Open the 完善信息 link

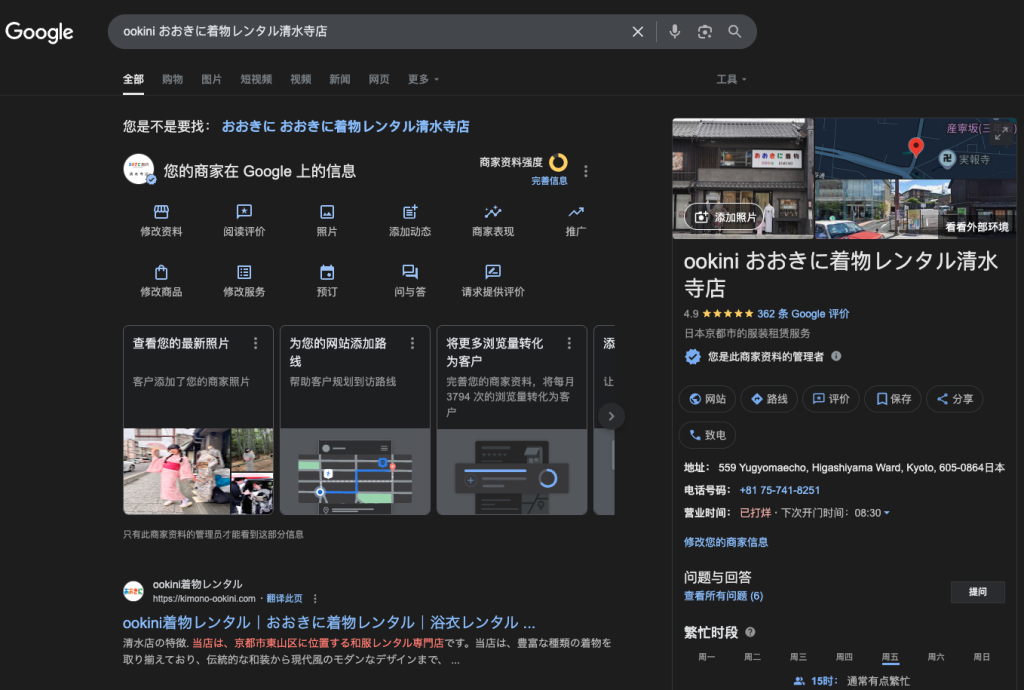pyautogui.click(x=549, y=181)
